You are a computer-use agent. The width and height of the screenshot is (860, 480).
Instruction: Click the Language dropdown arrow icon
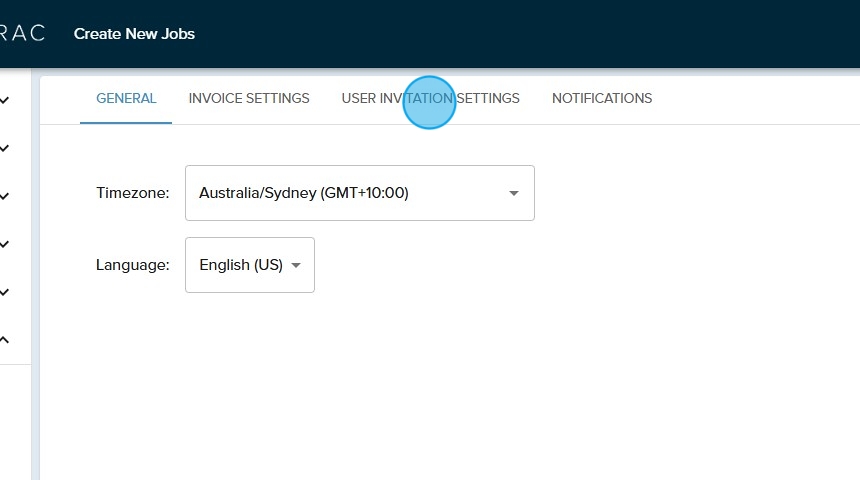(296, 265)
